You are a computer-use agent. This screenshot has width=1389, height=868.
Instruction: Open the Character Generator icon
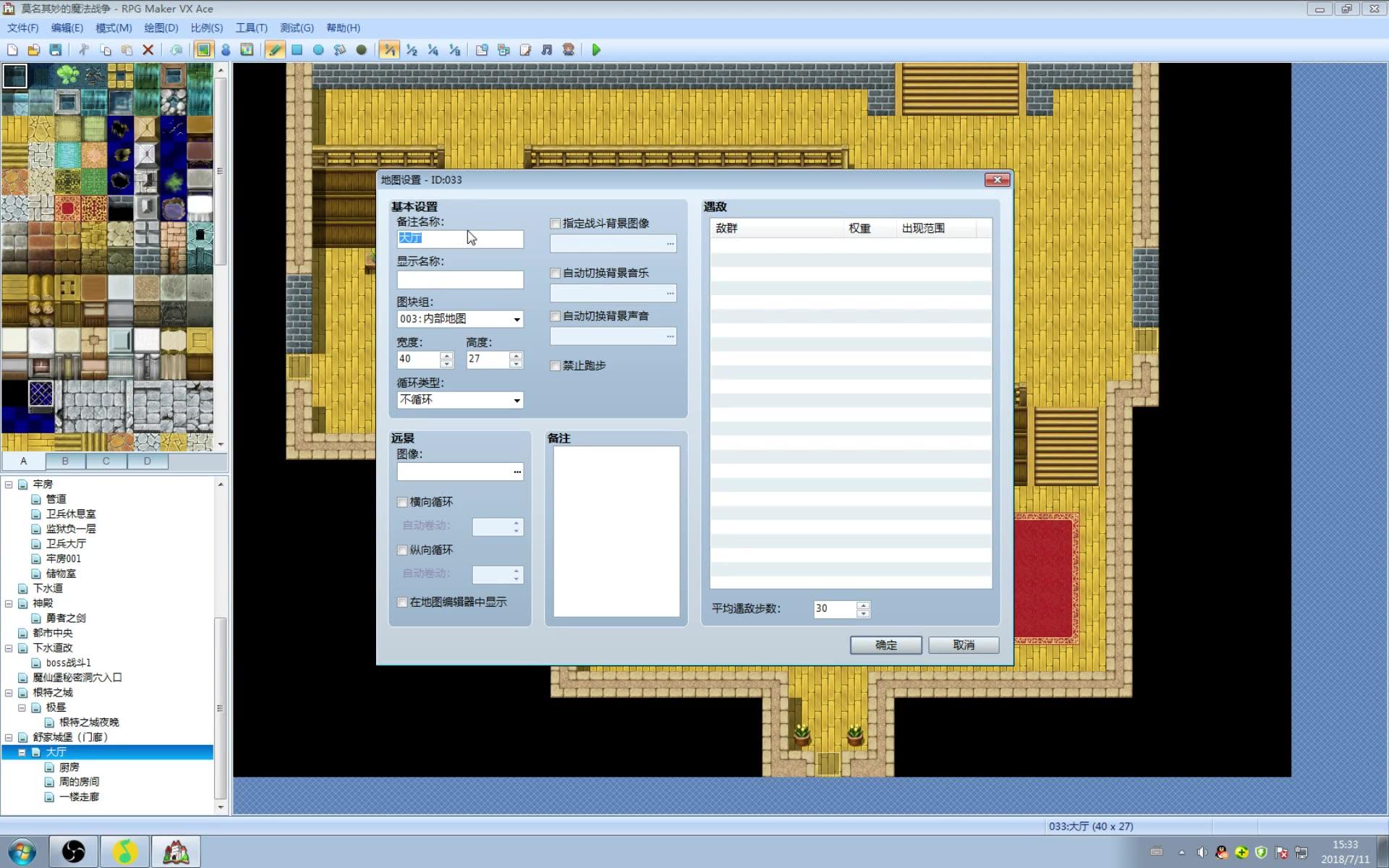coord(569,50)
